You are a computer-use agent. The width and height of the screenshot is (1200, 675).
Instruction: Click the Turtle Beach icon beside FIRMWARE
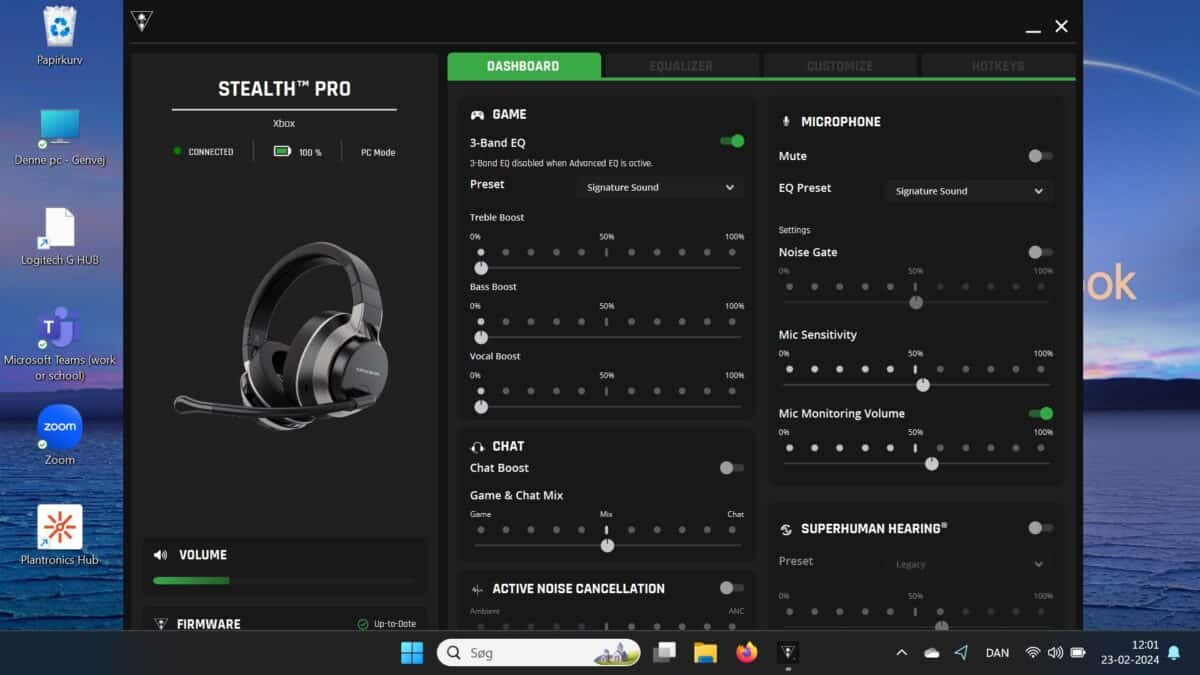coord(160,624)
